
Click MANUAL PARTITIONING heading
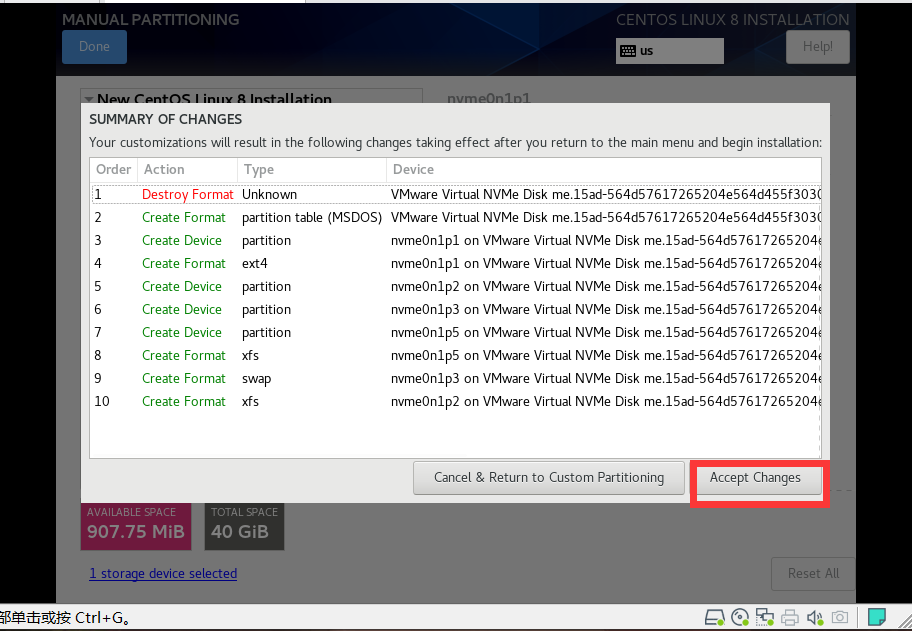click(151, 19)
